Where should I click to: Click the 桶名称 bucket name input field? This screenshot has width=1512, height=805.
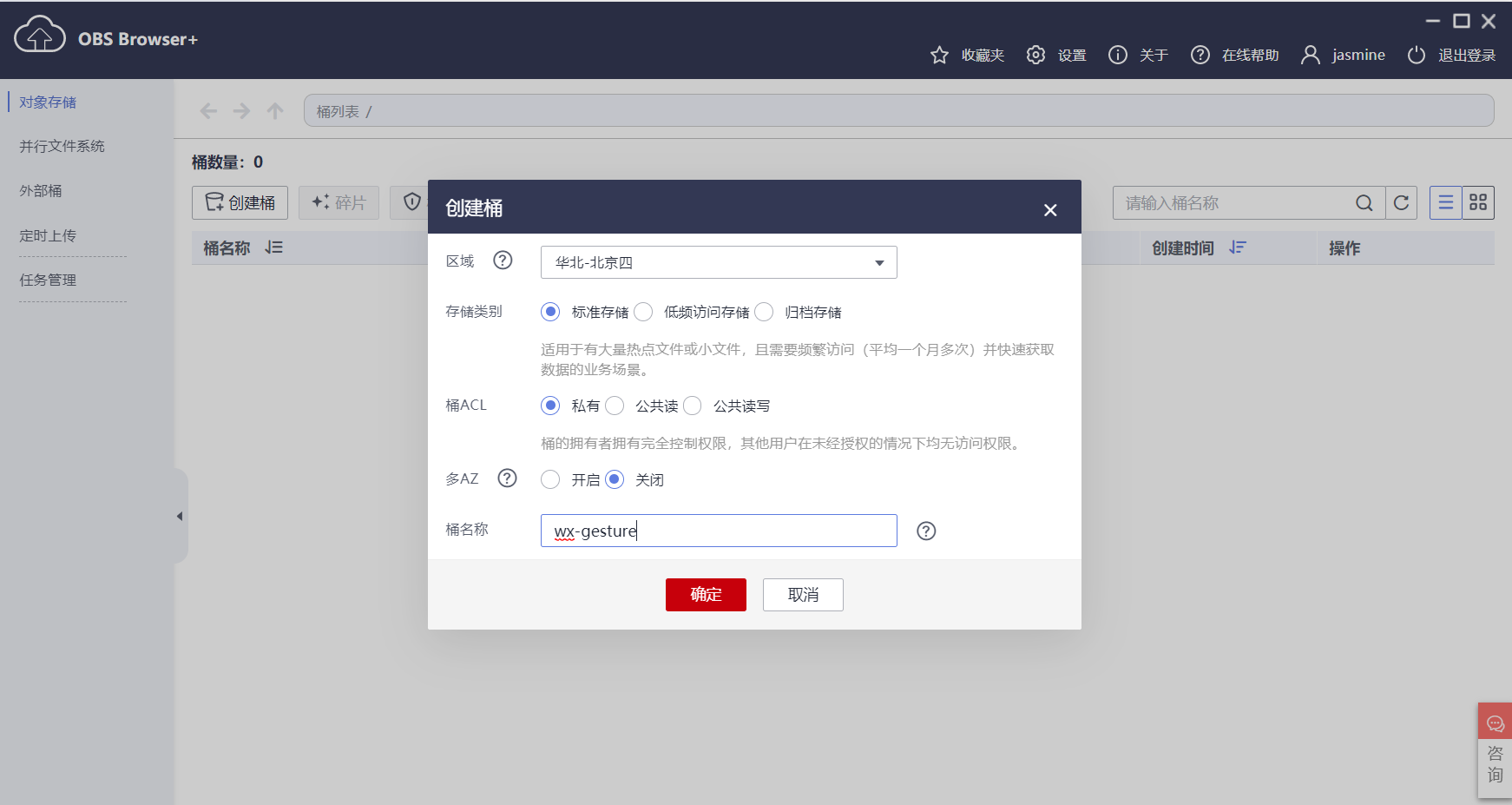718,530
